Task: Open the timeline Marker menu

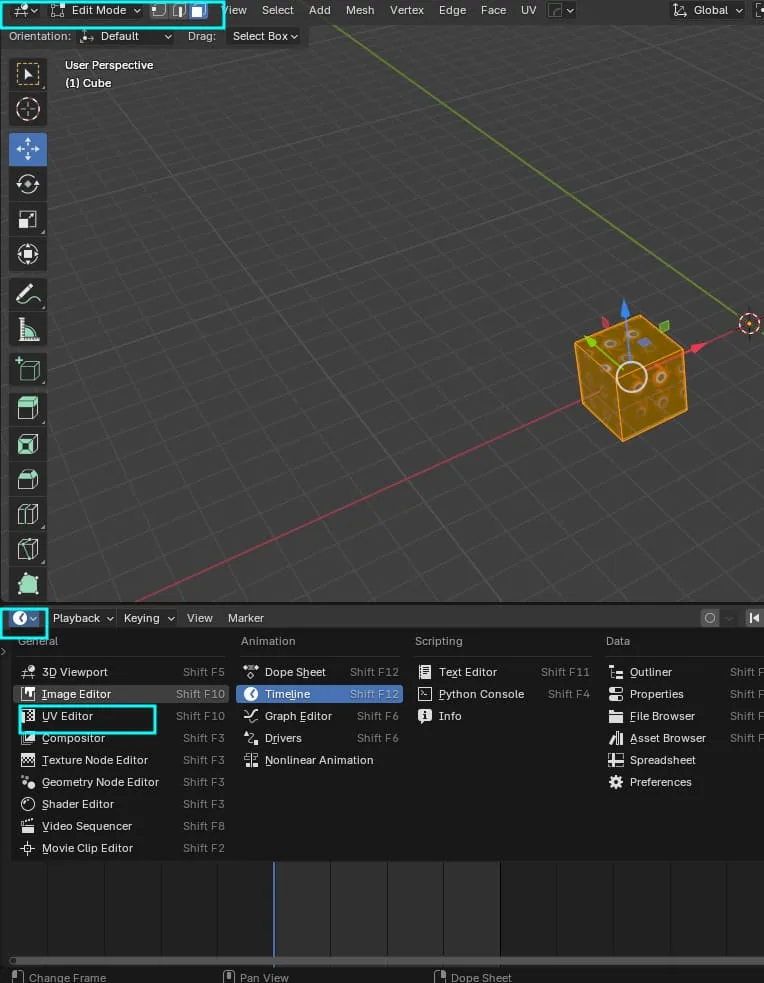Action: [x=246, y=618]
